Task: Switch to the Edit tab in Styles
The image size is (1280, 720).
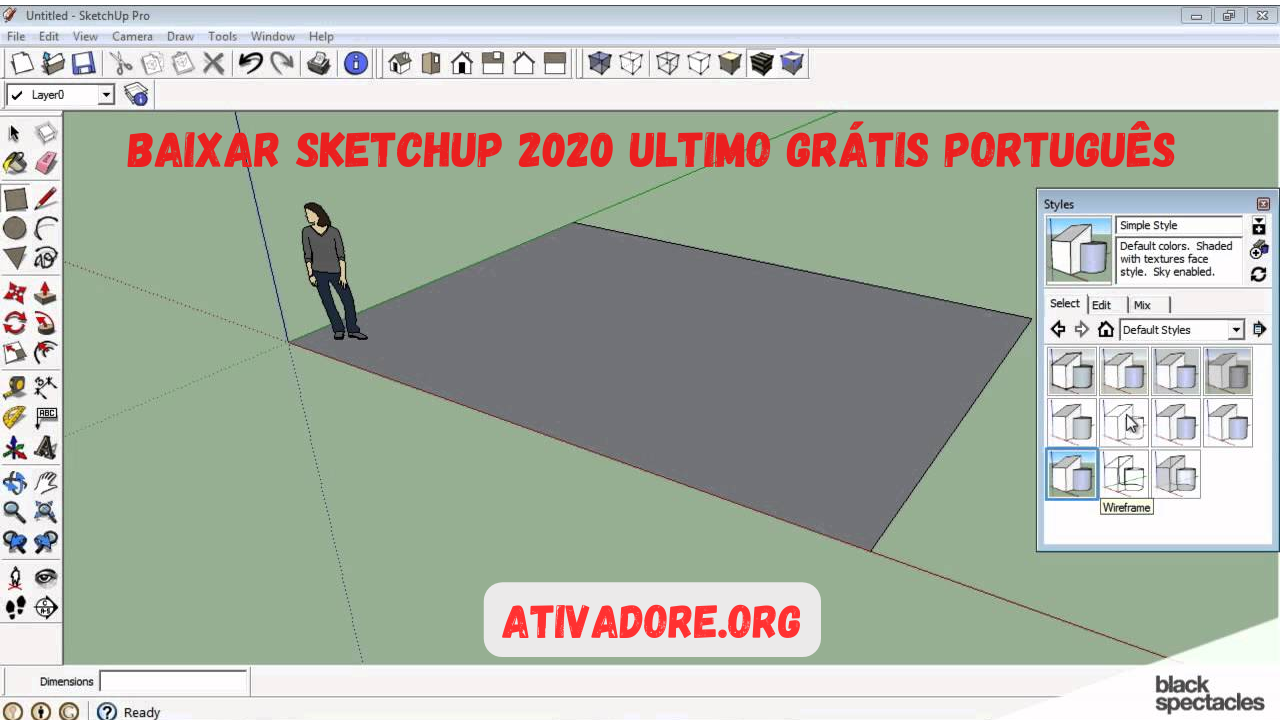Action: [x=1102, y=305]
